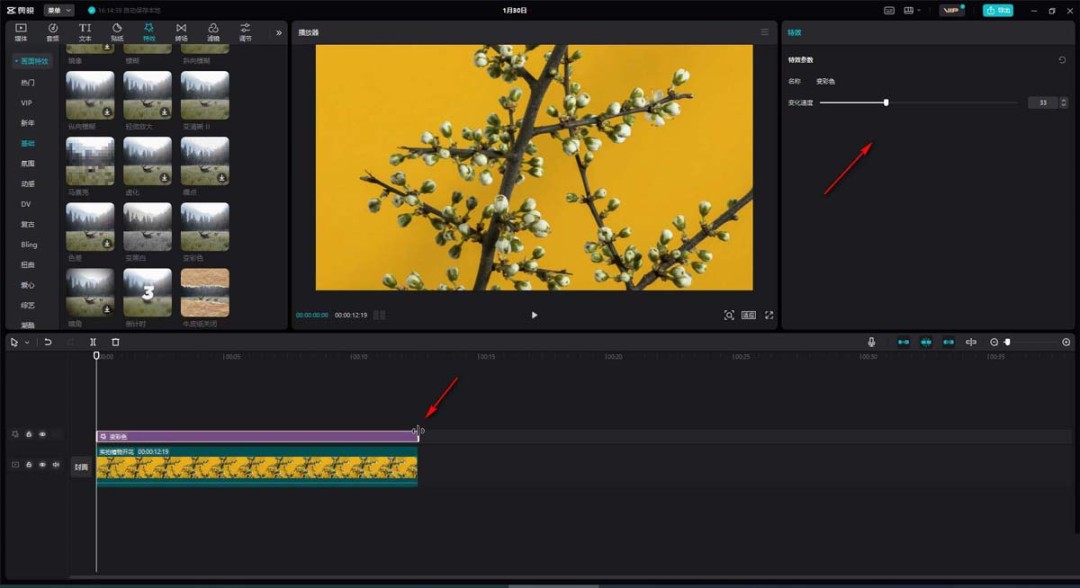
Task: Open the 菜单 dropdown in title bar
Action: tap(59, 10)
